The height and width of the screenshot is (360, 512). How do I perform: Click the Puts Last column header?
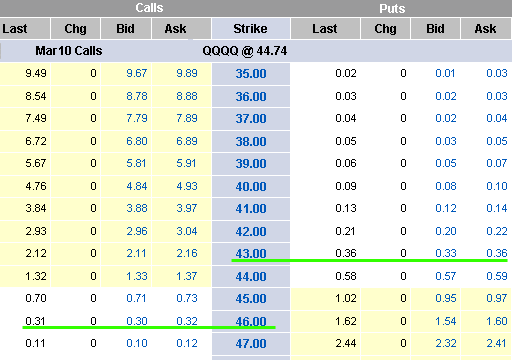pyautogui.click(x=325, y=29)
